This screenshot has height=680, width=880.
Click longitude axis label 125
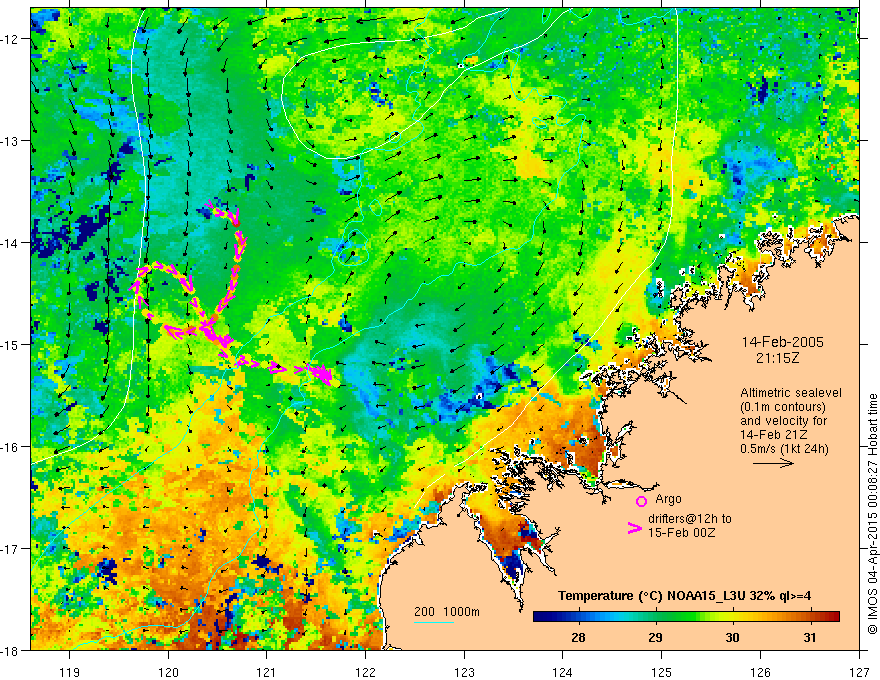662,672
